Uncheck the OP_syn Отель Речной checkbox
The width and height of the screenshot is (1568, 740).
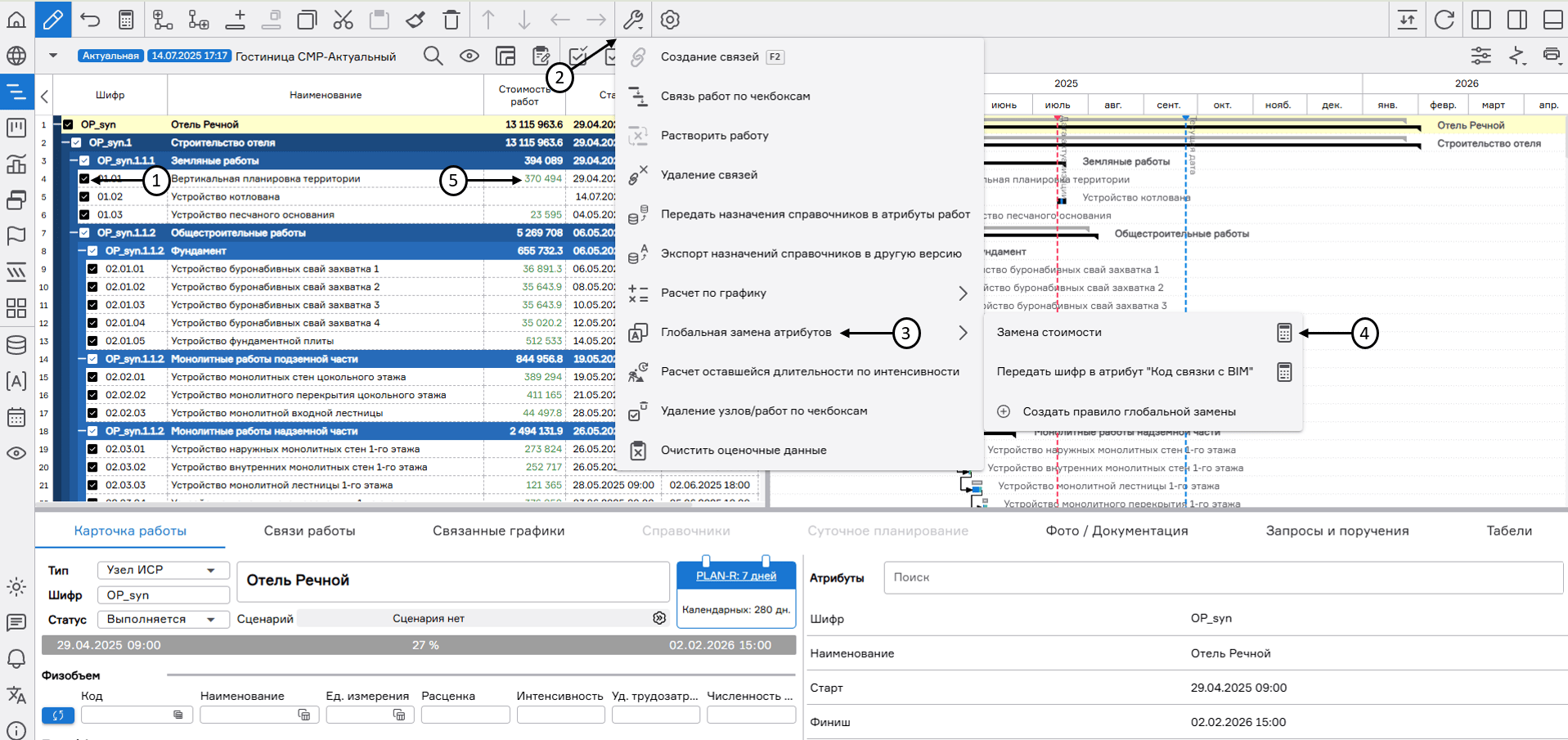(x=68, y=124)
